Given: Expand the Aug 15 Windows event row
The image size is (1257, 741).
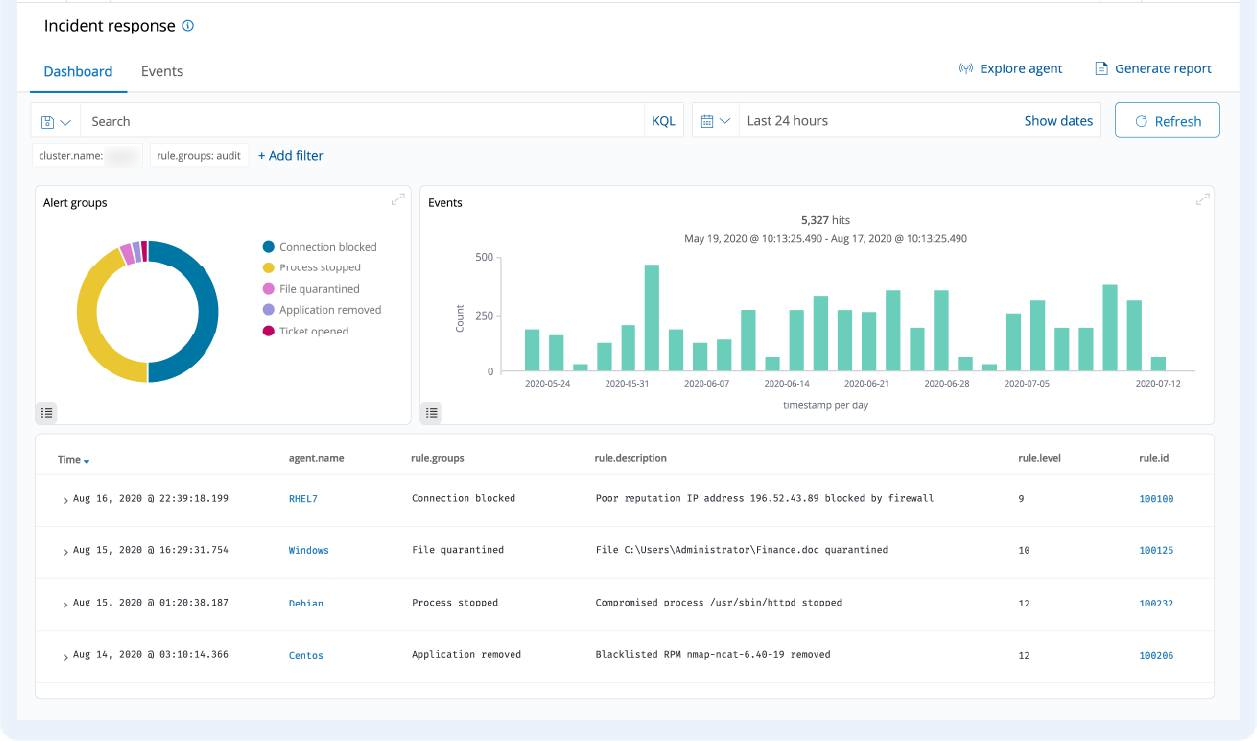Looking at the screenshot, I should click(66, 551).
